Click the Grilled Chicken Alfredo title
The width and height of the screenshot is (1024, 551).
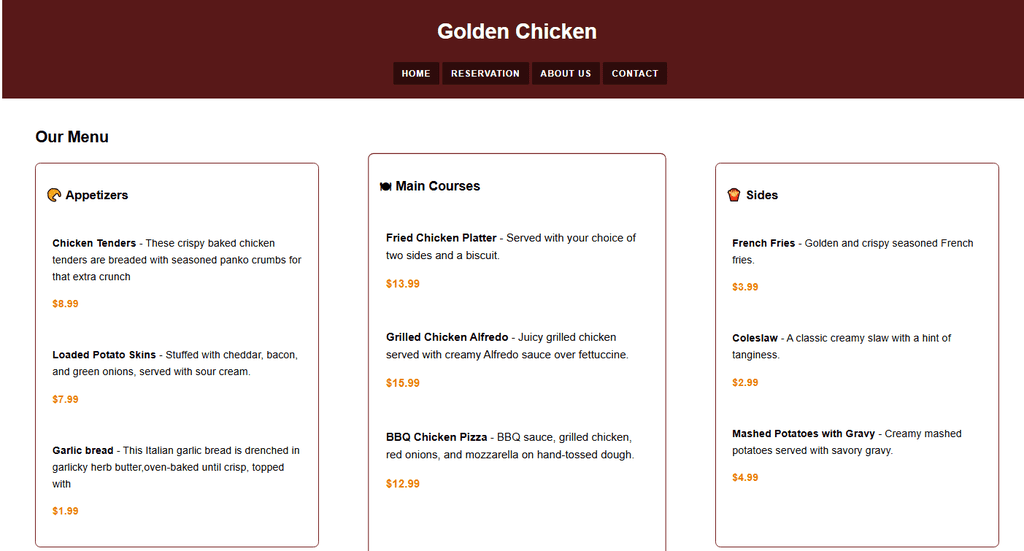click(x=447, y=337)
